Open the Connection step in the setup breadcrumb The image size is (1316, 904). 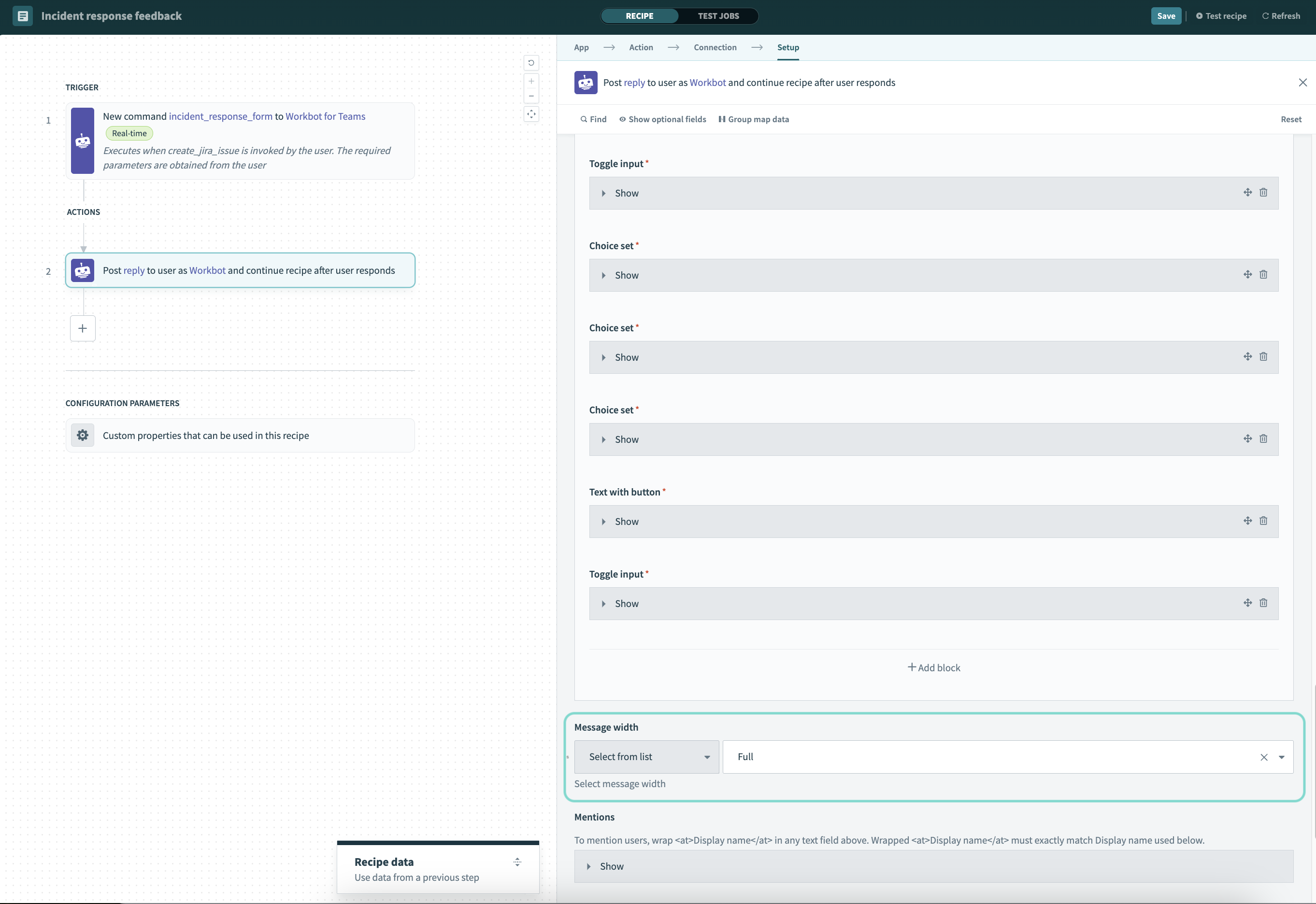tap(715, 48)
